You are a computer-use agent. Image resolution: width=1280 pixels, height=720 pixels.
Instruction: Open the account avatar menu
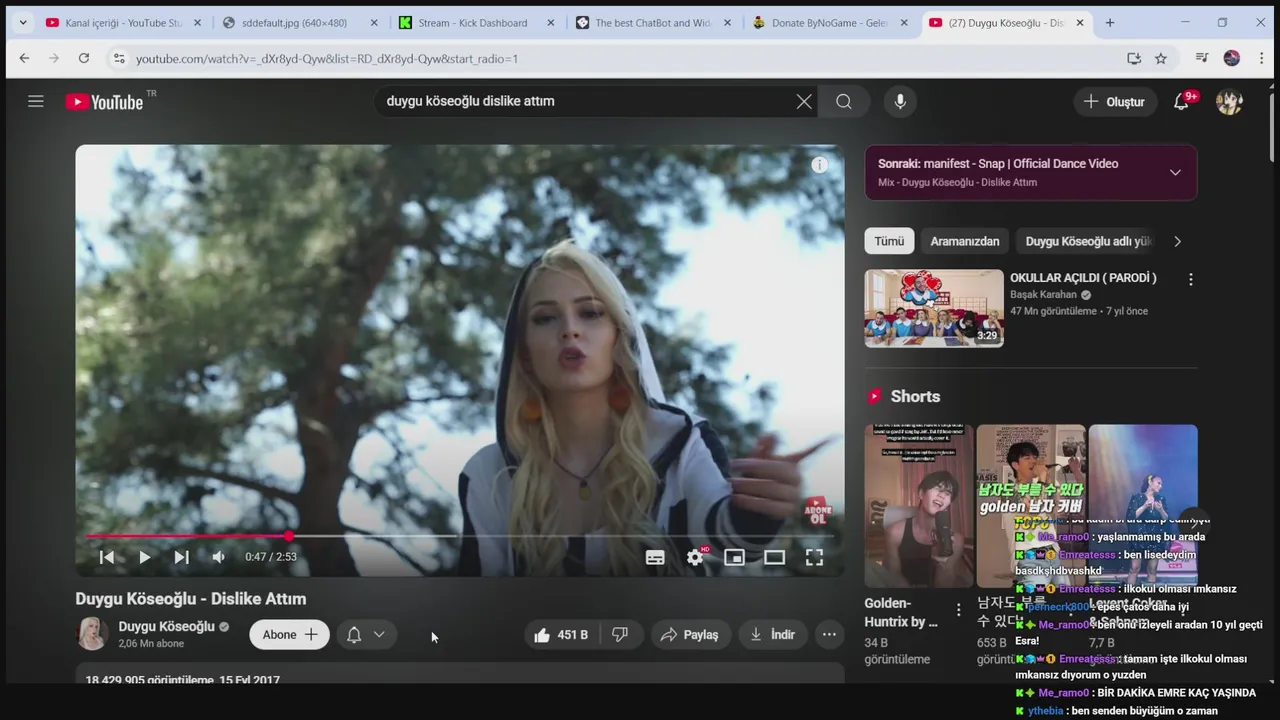click(x=1229, y=101)
